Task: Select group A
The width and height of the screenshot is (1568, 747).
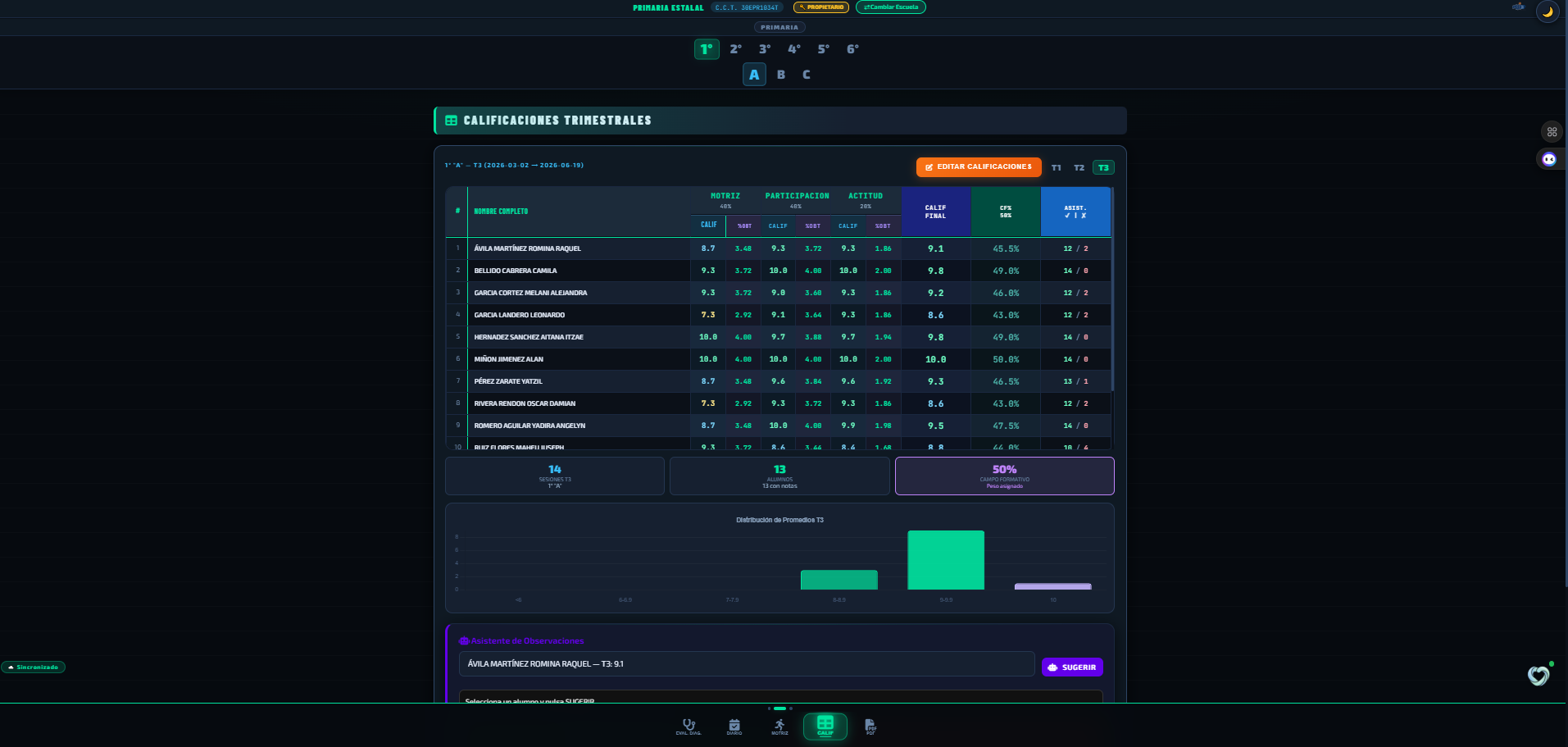Action: click(754, 75)
